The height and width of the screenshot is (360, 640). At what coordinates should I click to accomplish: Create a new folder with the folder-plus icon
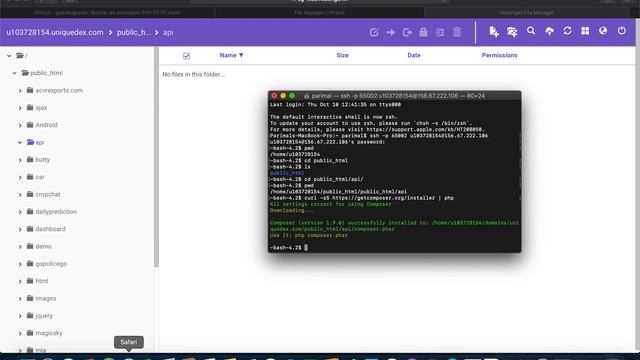(512, 31)
